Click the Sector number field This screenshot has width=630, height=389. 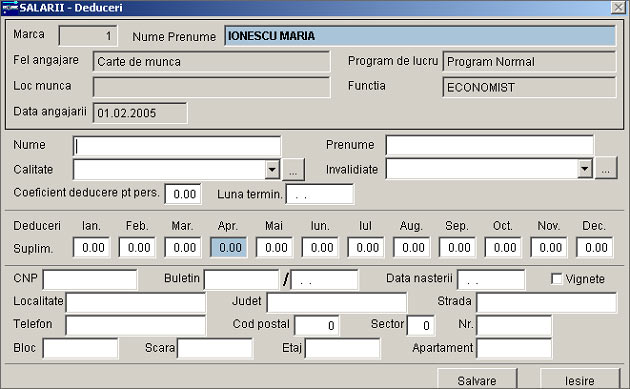point(421,326)
